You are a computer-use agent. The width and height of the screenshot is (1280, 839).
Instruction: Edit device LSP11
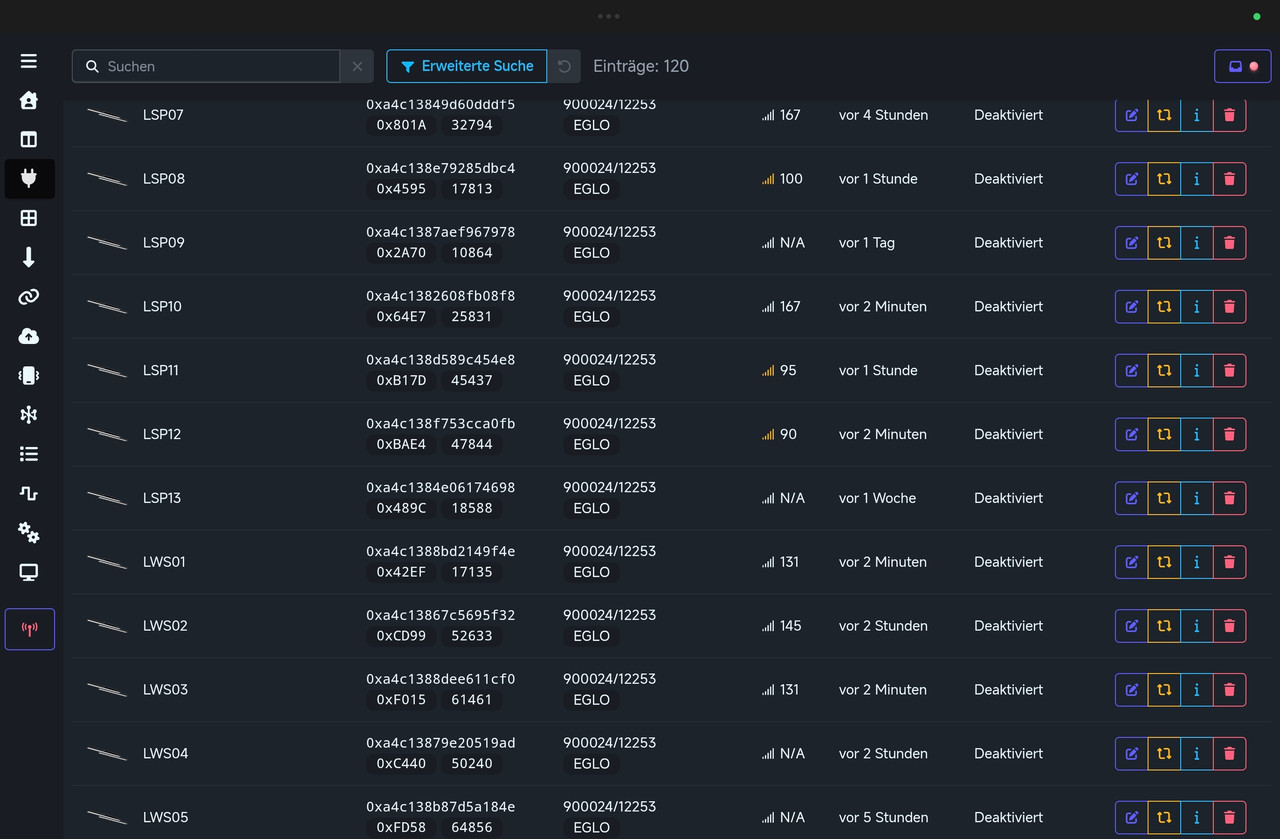(x=1132, y=370)
